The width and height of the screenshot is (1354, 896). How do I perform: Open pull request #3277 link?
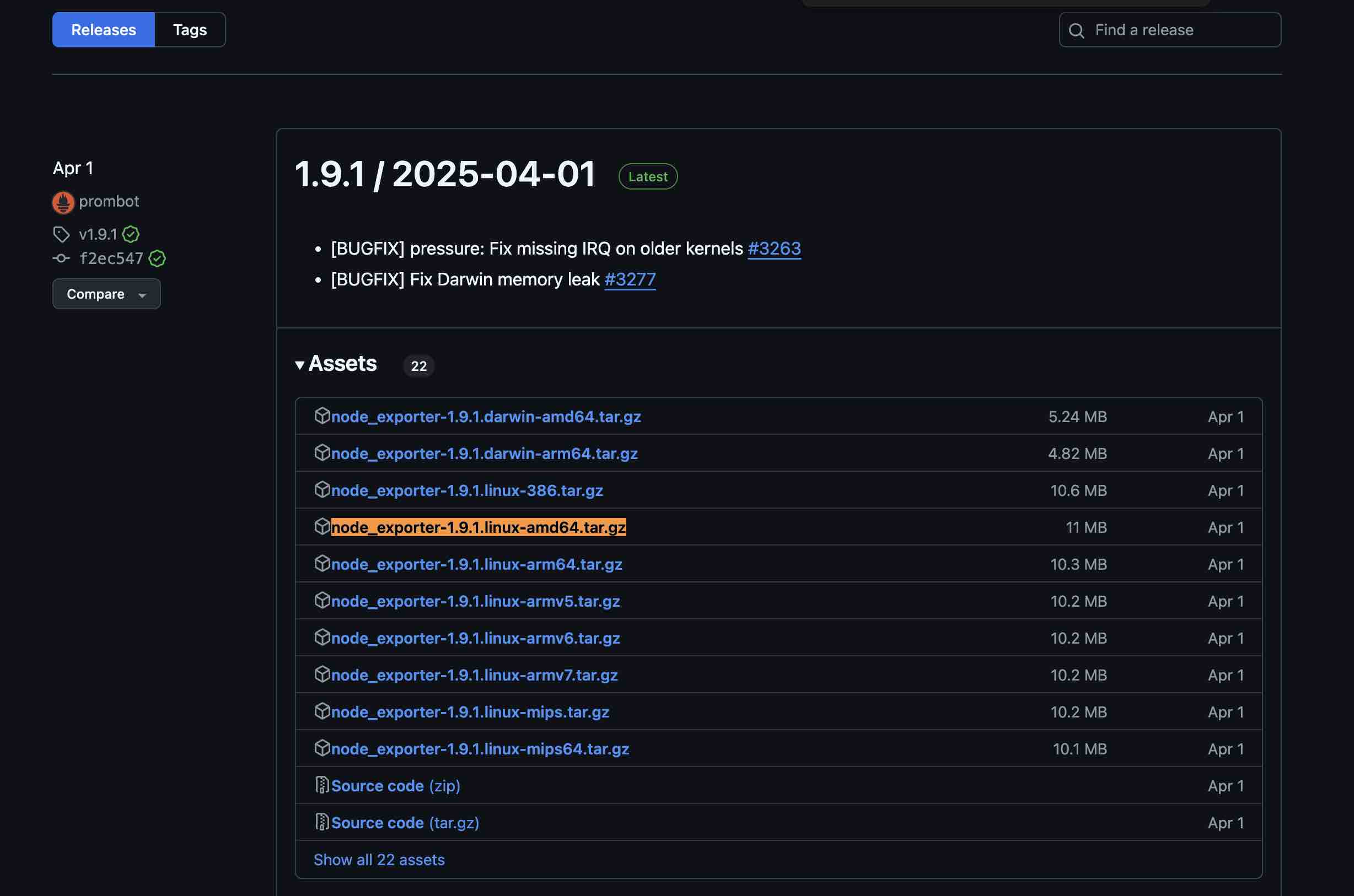(x=630, y=279)
